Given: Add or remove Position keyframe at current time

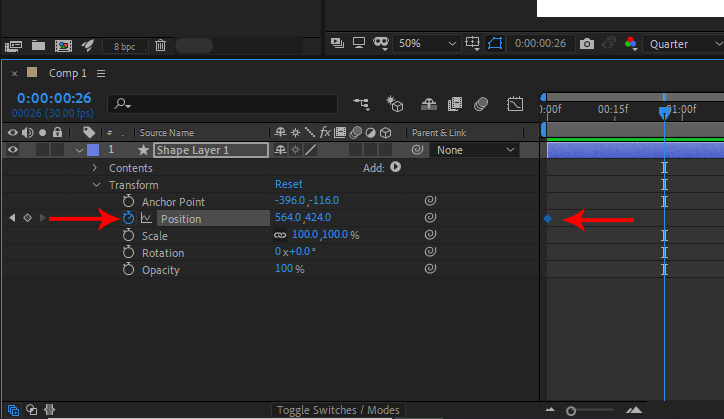Looking at the screenshot, I should (27, 218).
